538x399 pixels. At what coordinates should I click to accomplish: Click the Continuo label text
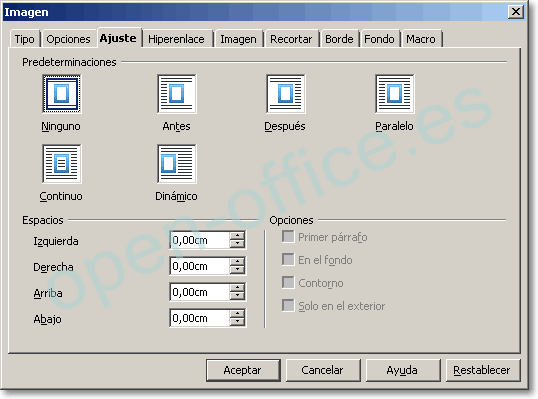click(x=61, y=196)
